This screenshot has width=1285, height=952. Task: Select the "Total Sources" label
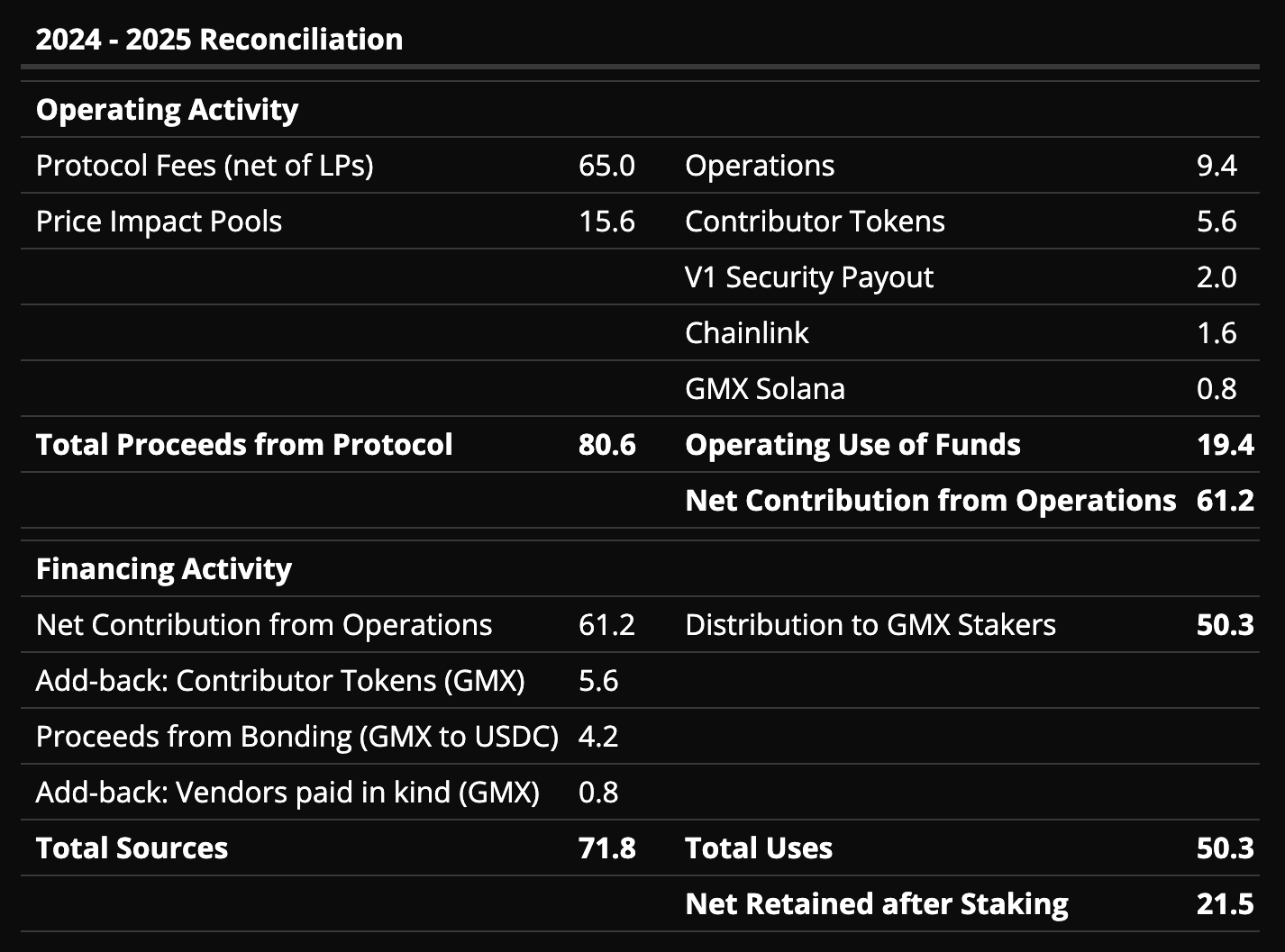point(132,848)
